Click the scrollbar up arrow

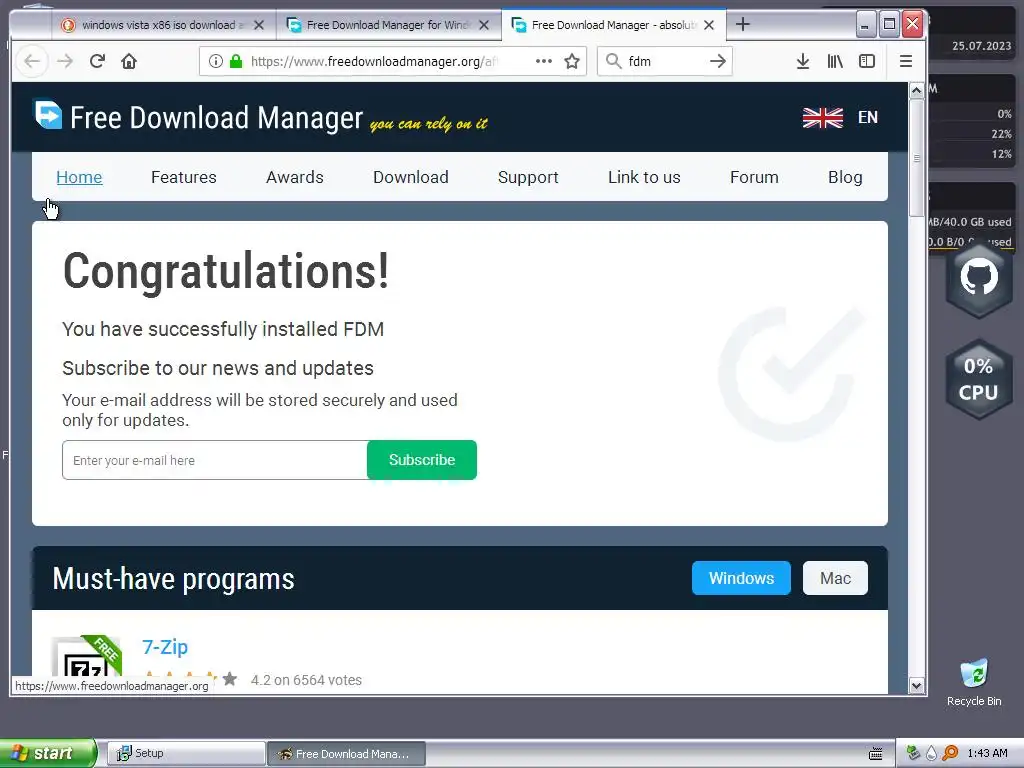pos(916,90)
